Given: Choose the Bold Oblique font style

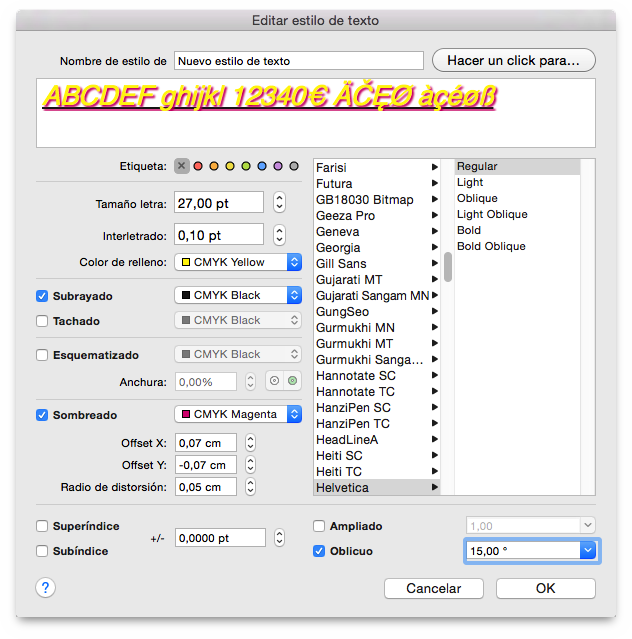Looking at the screenshot, I should (x=491, y=246).
